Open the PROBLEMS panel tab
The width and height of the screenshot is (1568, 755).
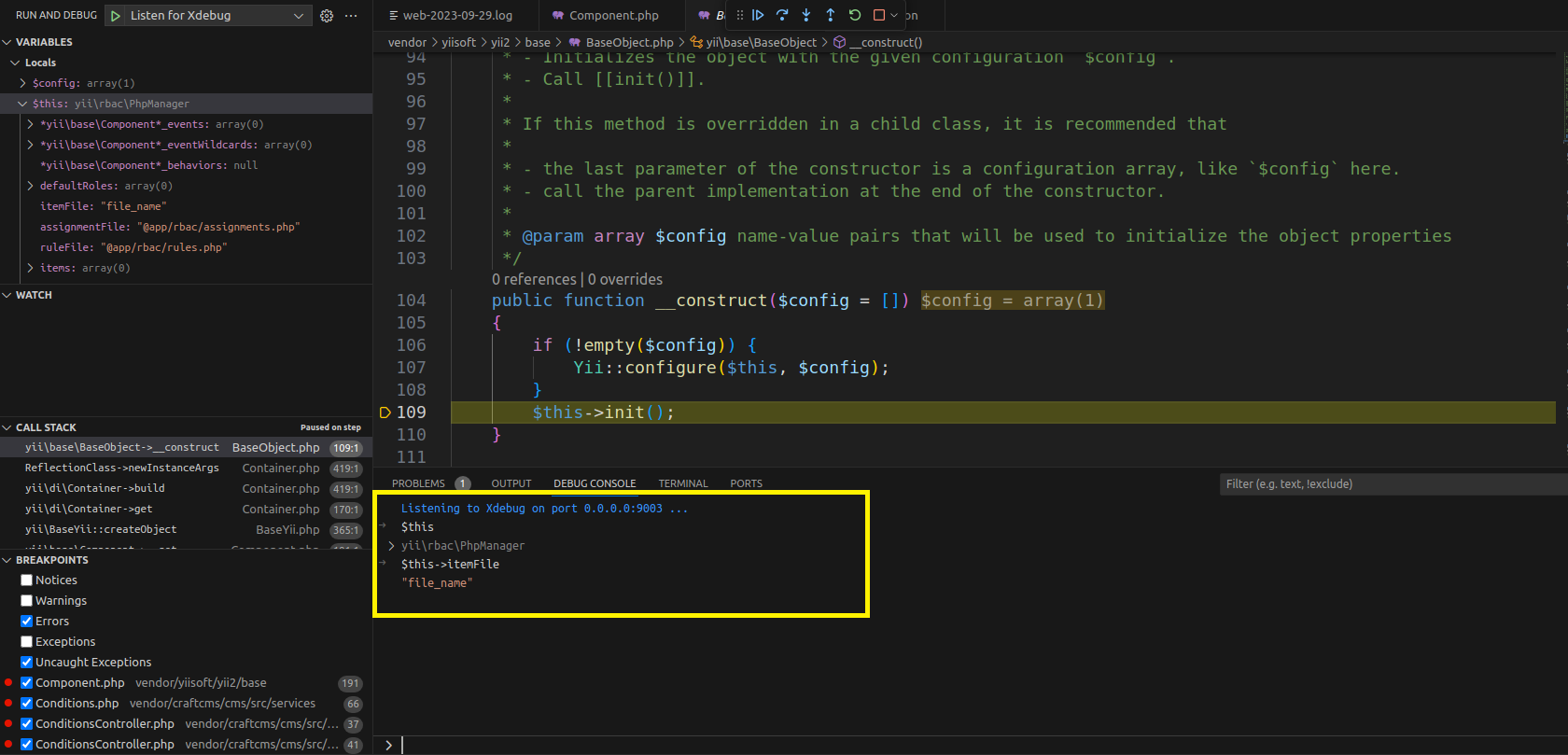(418, 483)
